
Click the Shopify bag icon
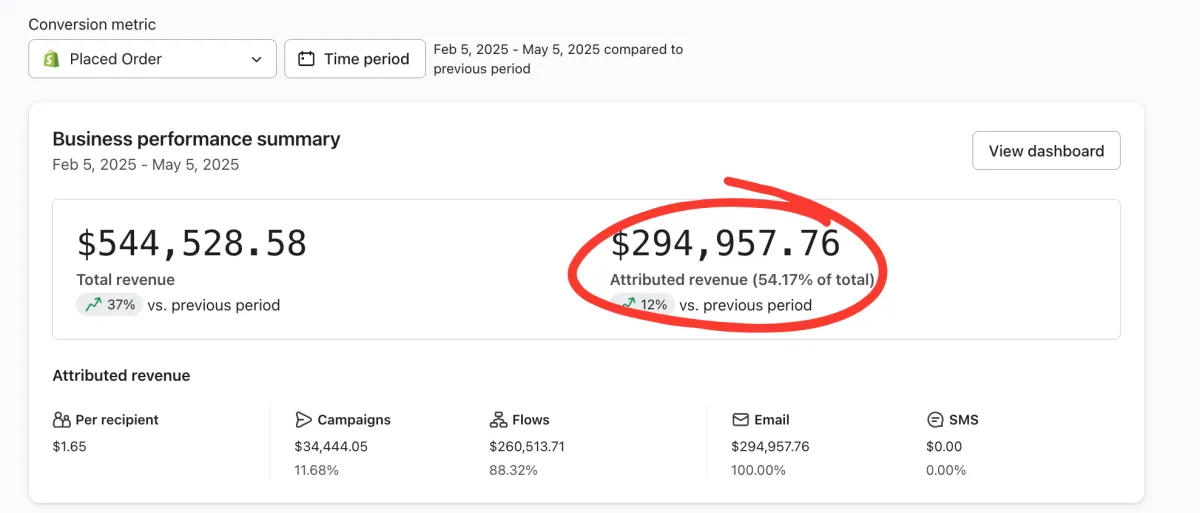coord(51,59)
